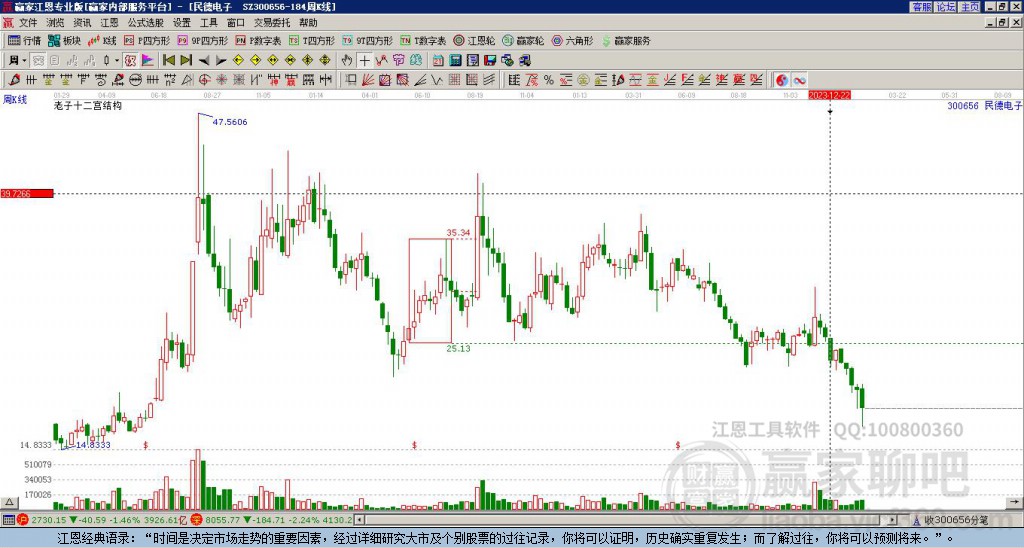Click the 客服 button in title bar

point(921,7)
